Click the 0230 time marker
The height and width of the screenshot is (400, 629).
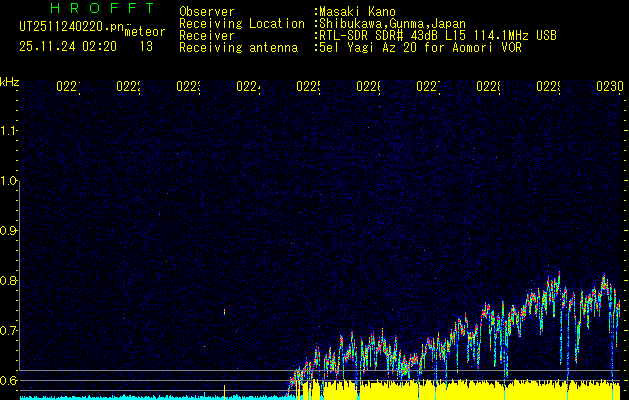click(x=608, y=88)
